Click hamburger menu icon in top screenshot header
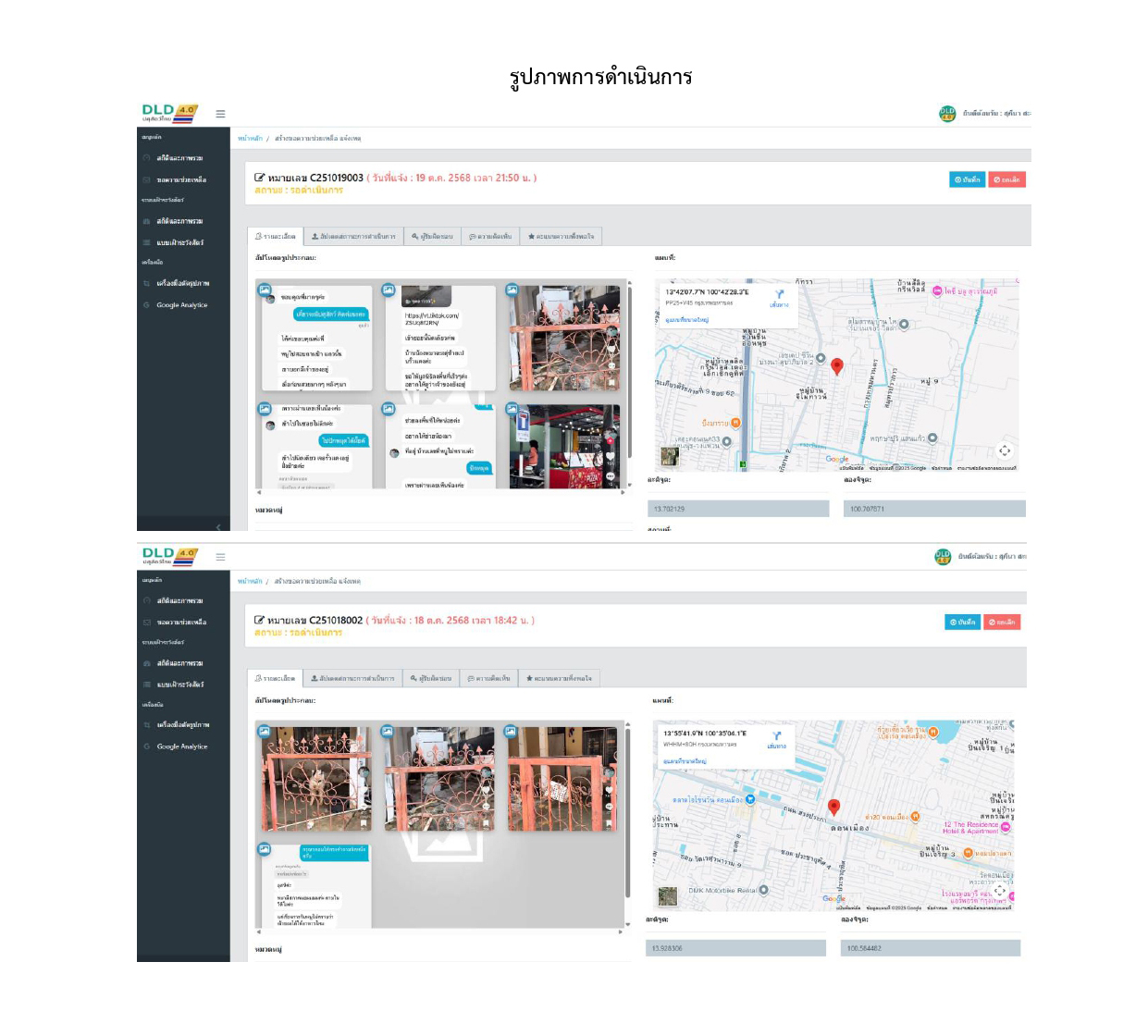1148x1036 pixels. tap(220, 114)
